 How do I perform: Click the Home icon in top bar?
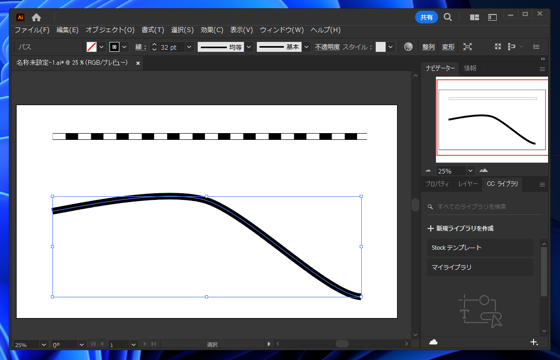coord(36,17)
